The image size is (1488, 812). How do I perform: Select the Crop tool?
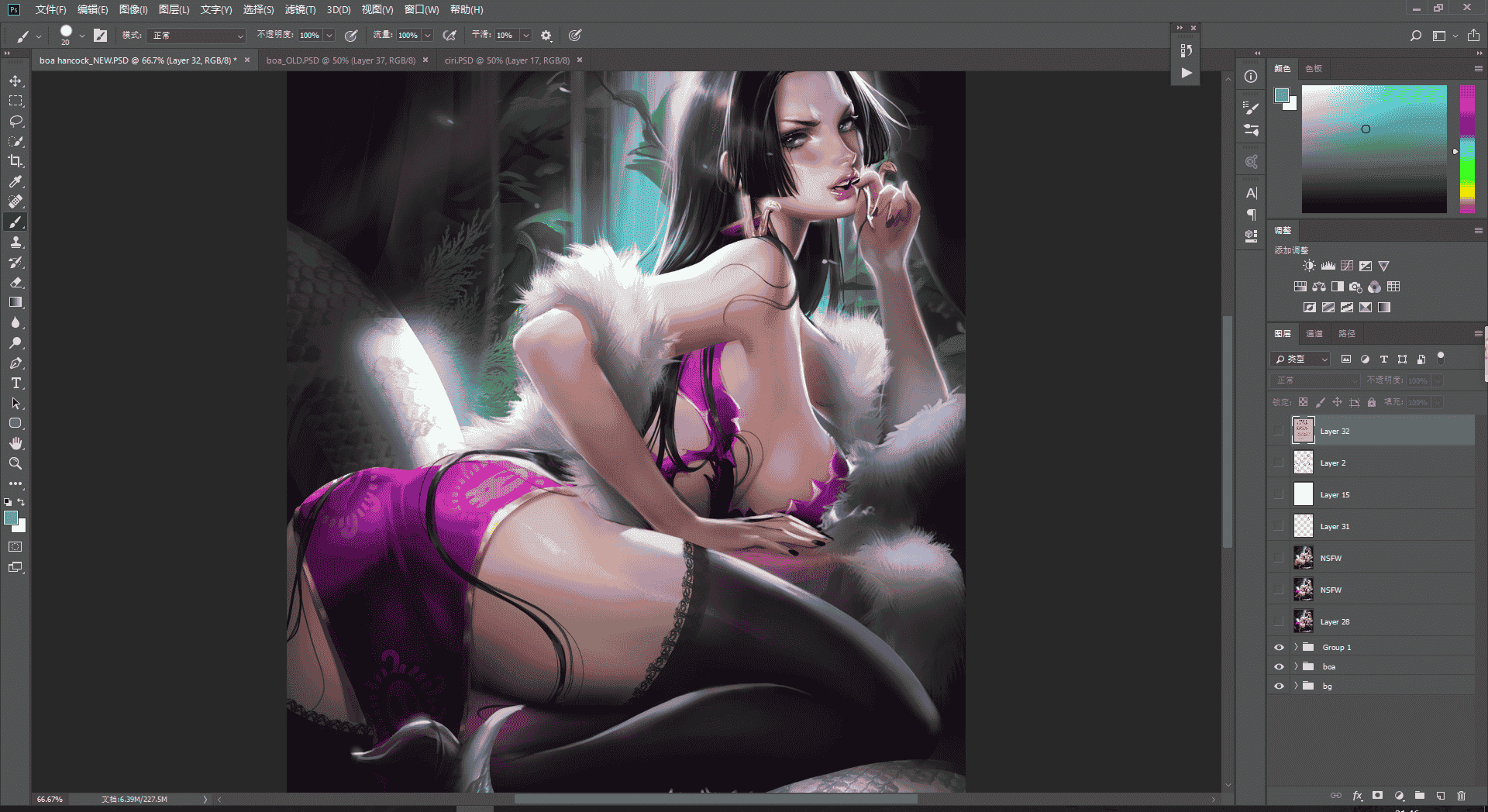(15, 161)
